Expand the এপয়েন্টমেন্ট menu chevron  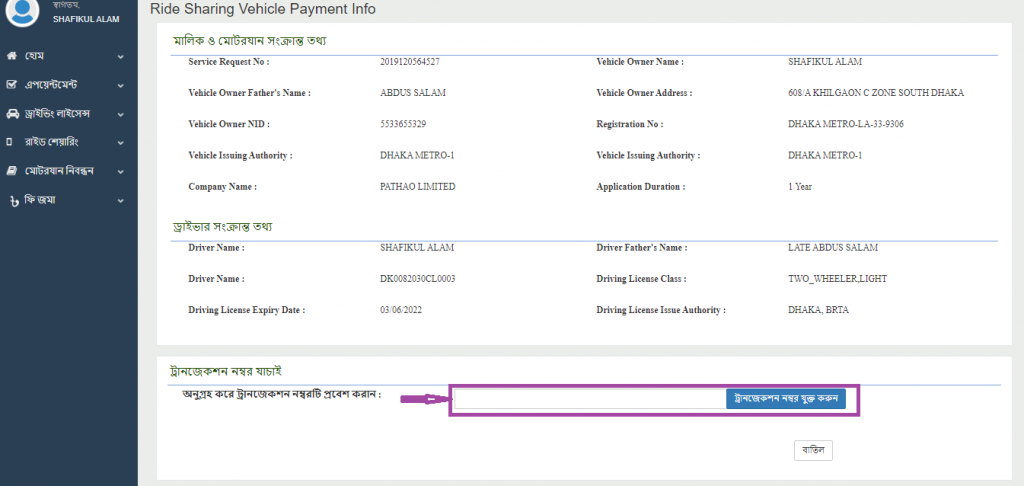[x=120, y=86]
